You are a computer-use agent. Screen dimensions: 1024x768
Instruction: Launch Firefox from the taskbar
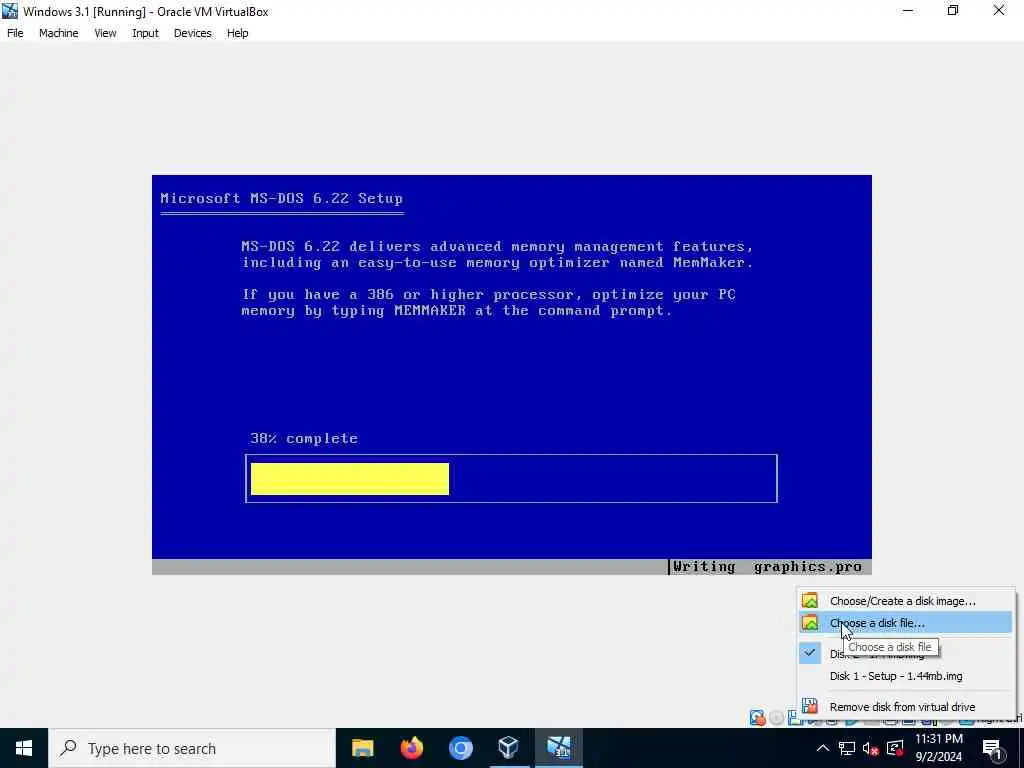click(x=411, y=748)
